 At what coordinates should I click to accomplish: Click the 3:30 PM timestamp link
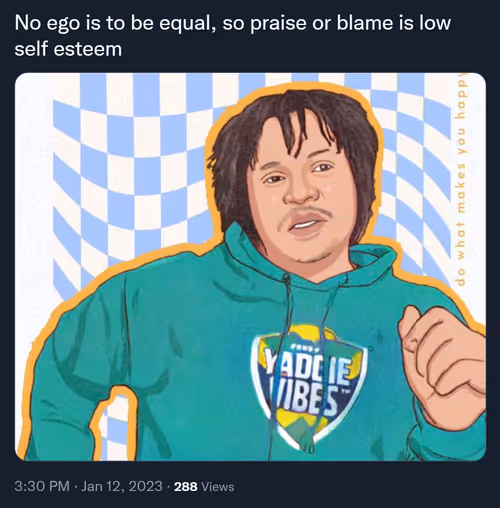[x=42, y=486]
